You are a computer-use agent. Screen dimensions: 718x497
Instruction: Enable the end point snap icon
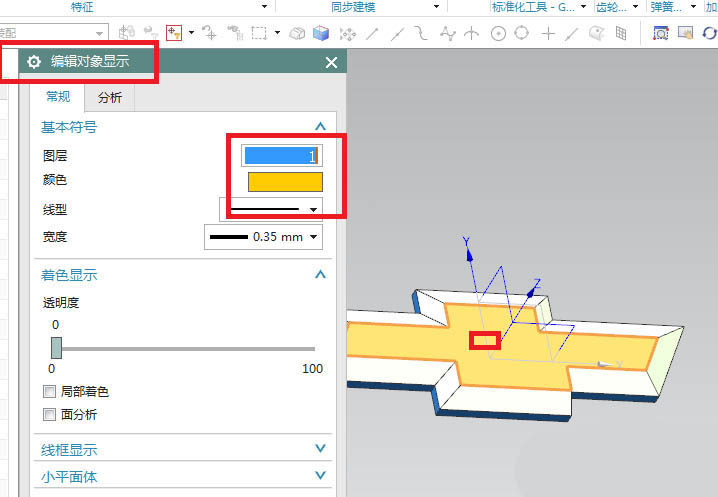click(x=372, y=33)
